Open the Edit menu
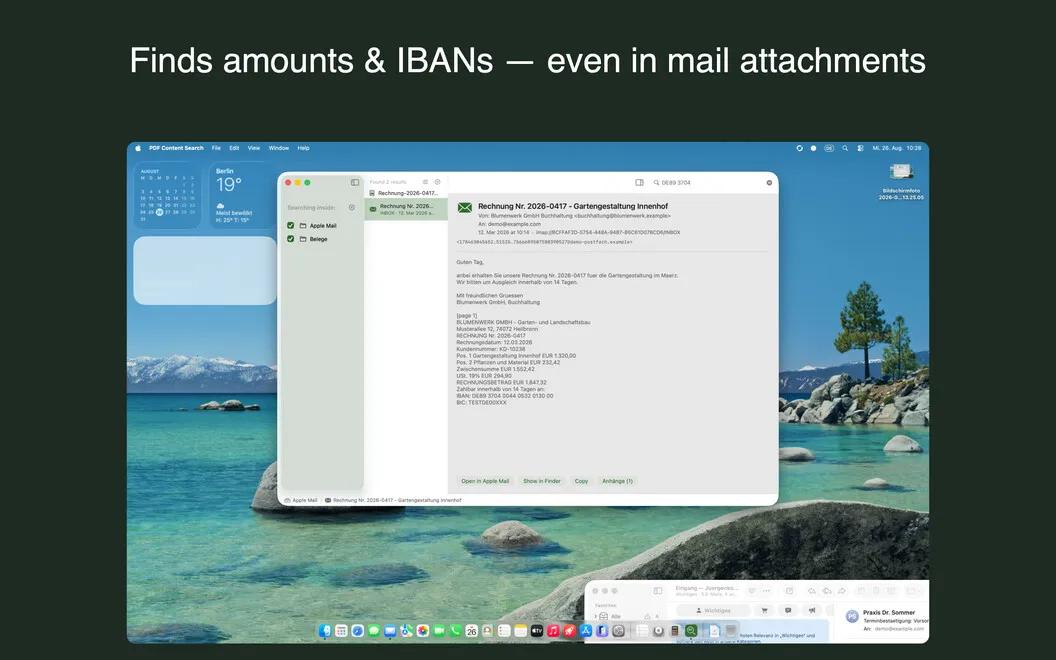 [x=234, y=148]
